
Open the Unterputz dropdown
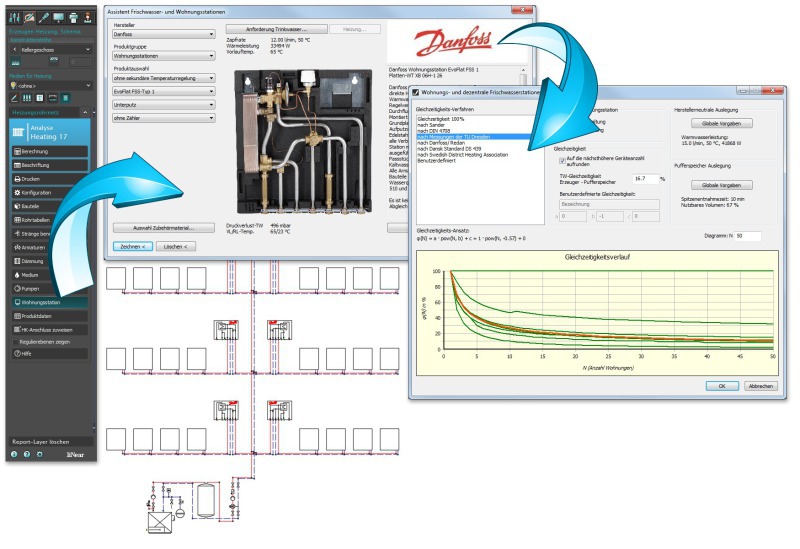(164, 105)
